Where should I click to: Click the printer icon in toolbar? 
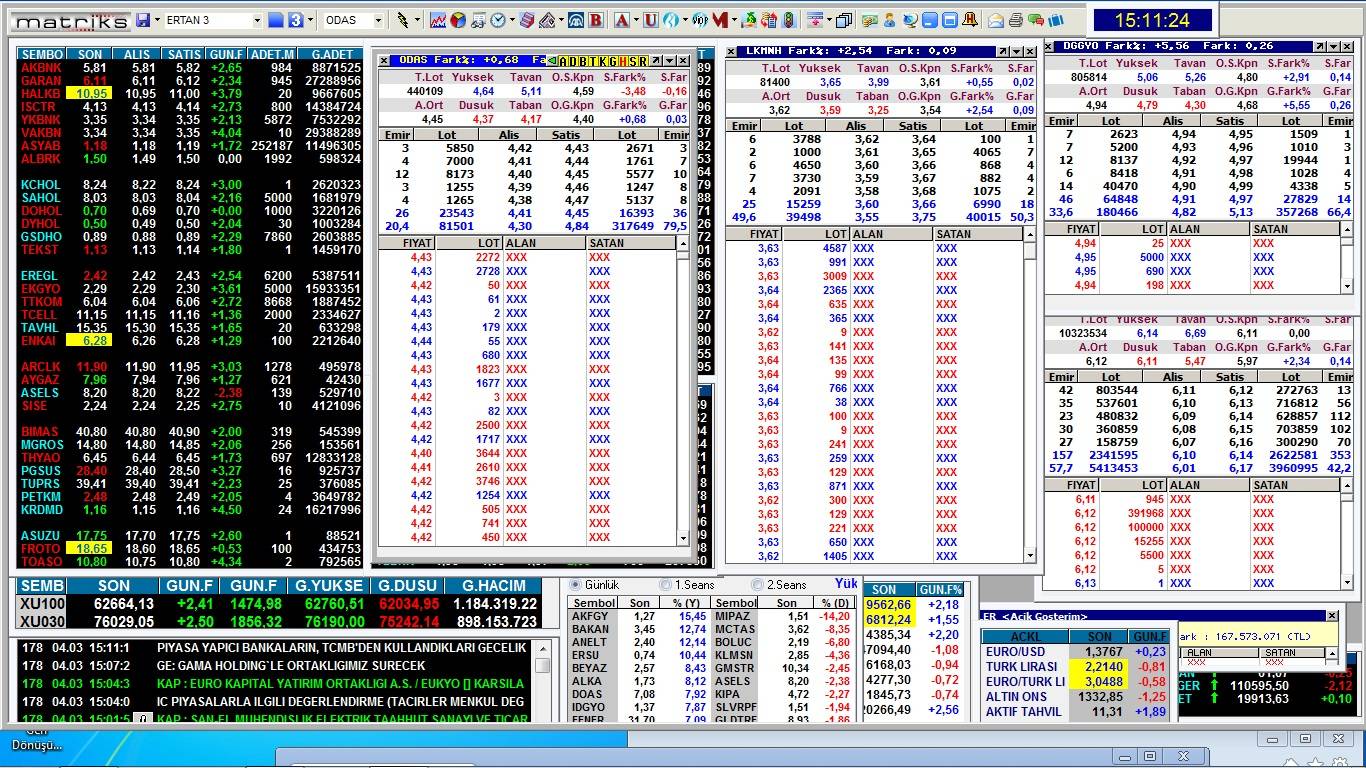1016,20
